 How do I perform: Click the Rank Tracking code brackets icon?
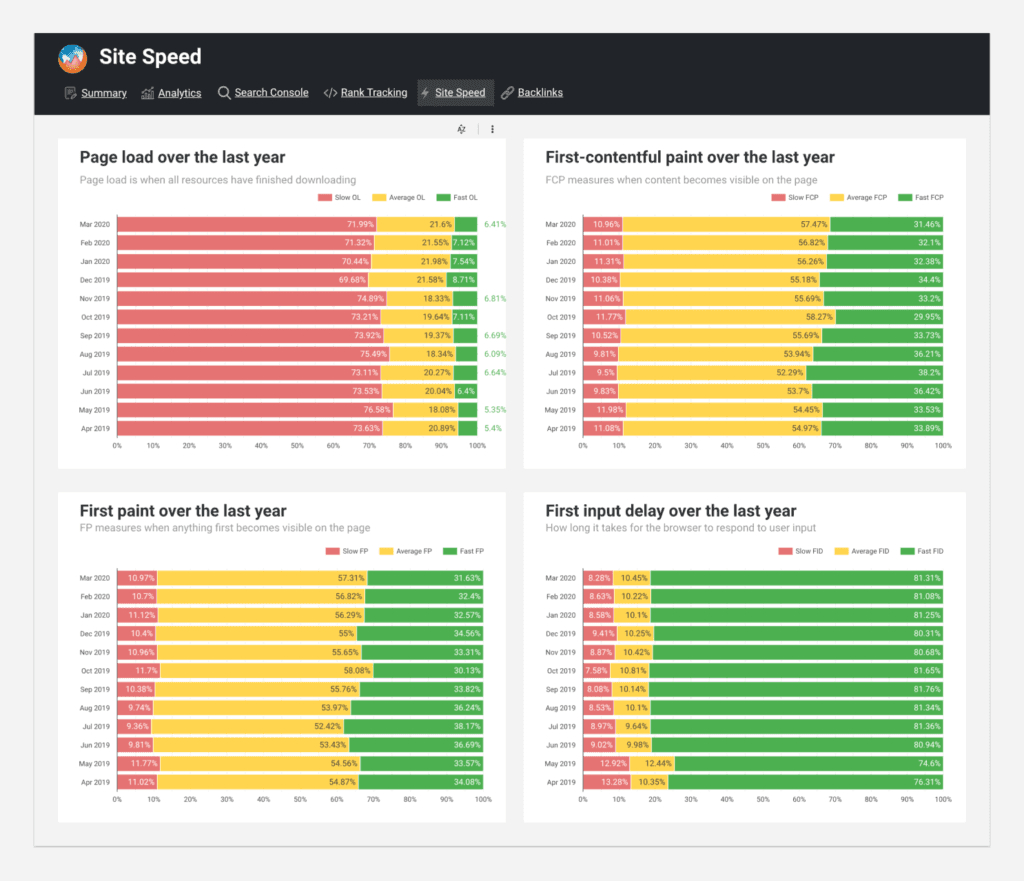pos(330,93)
